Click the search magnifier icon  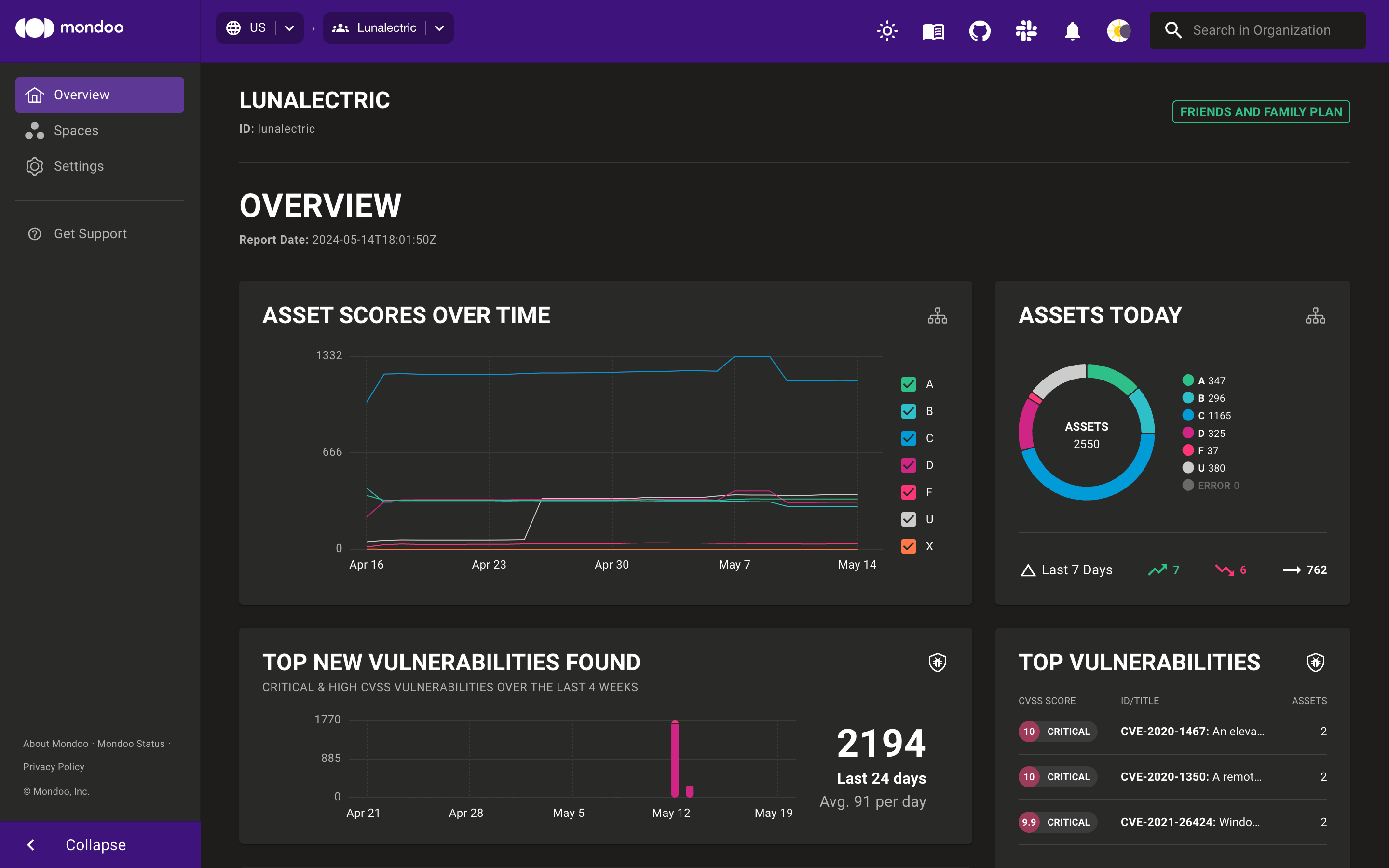(1173, 30)
